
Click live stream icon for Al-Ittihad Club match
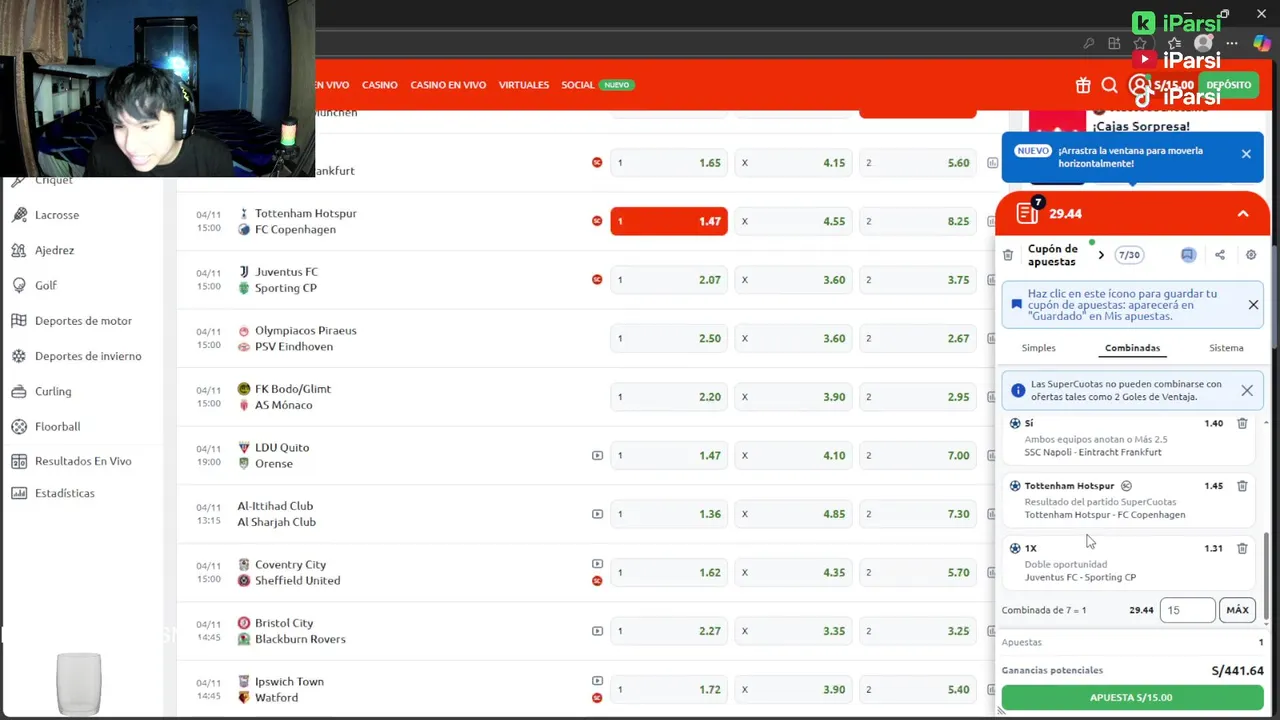pos(597,514)
